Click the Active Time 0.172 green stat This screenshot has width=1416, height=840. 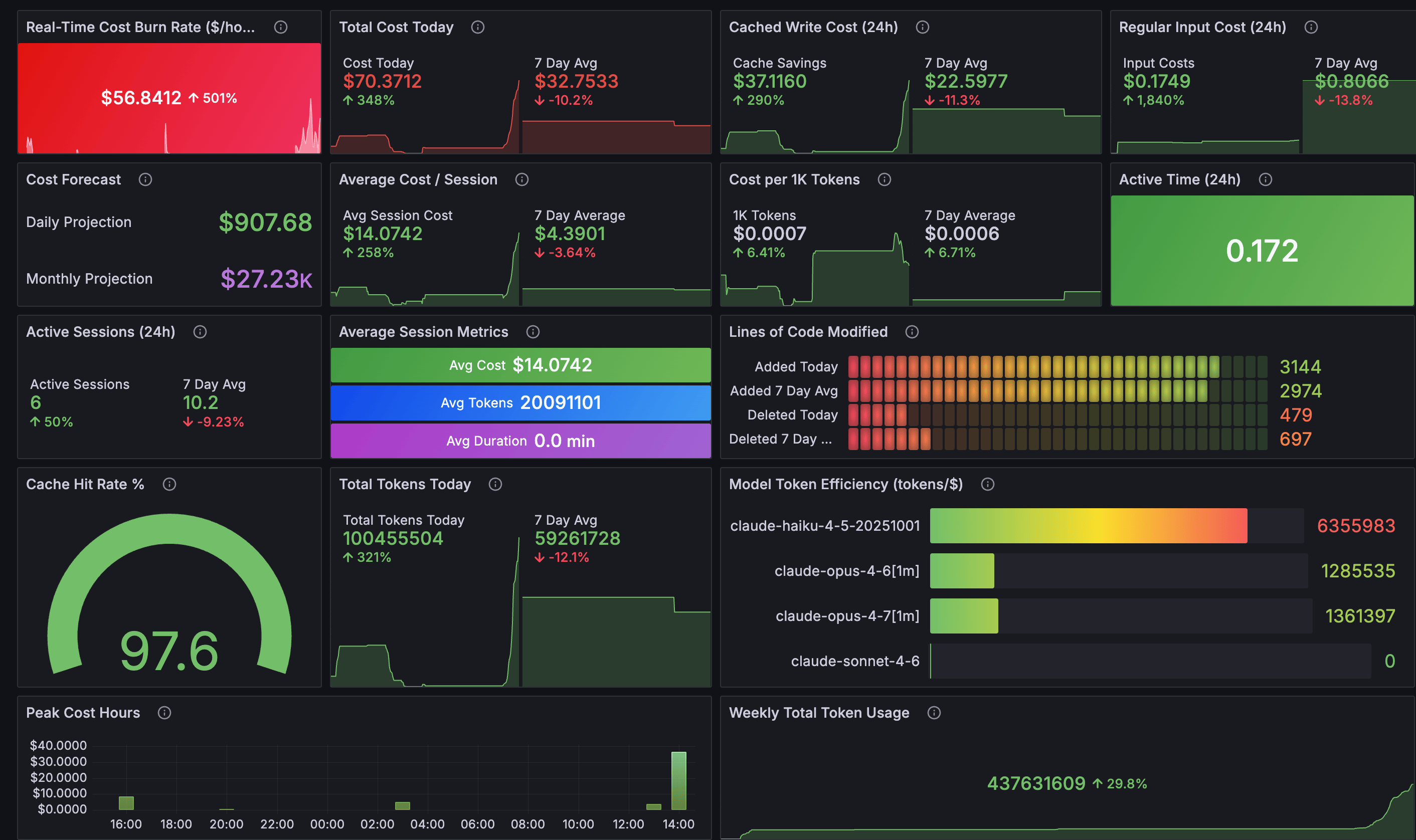(1262, 250)
